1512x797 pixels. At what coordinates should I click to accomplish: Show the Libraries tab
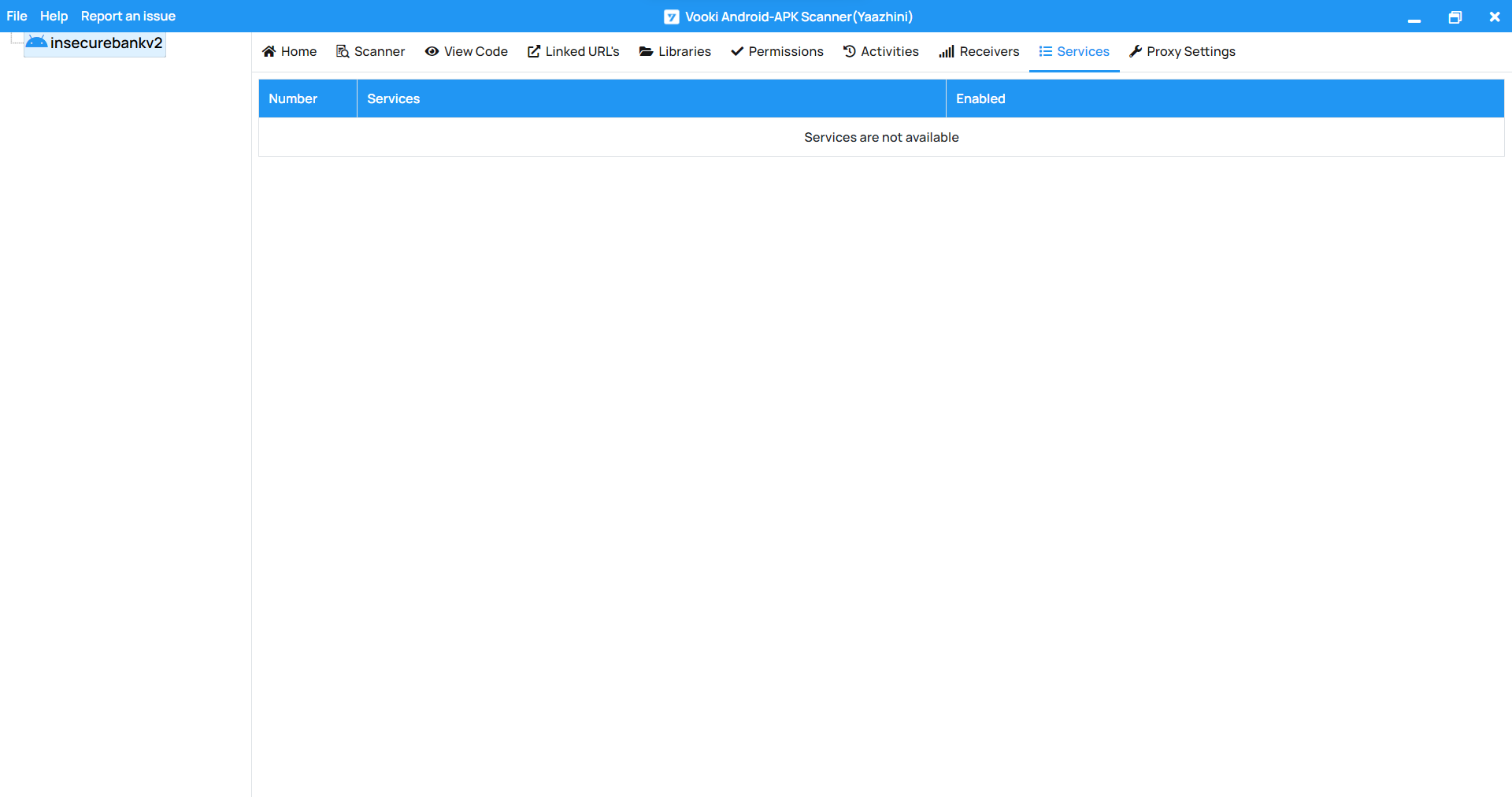(675, 51)
